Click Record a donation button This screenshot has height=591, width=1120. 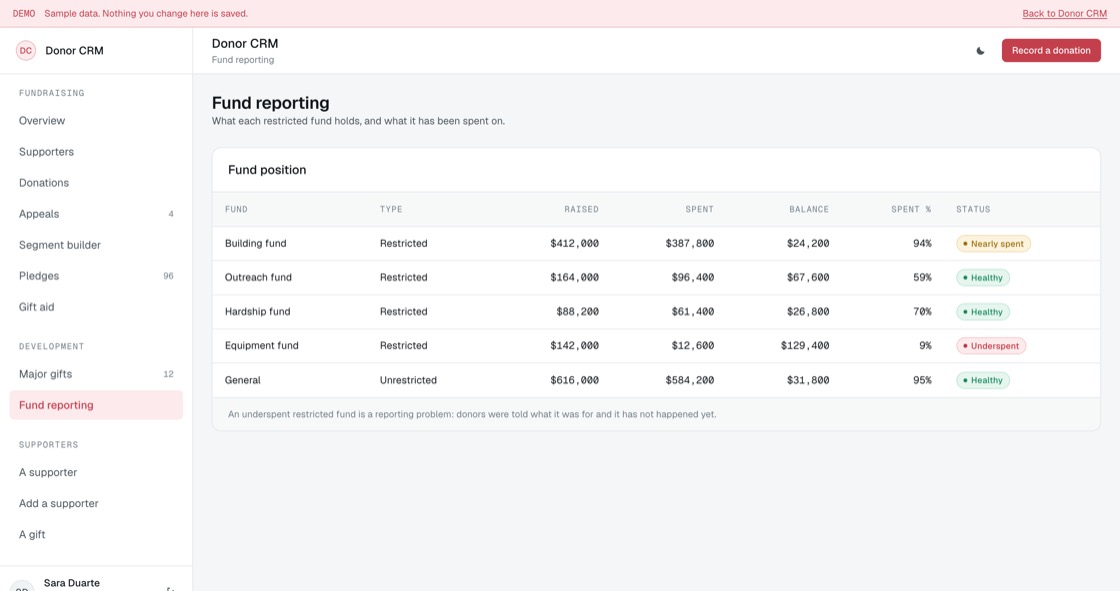1051,51
